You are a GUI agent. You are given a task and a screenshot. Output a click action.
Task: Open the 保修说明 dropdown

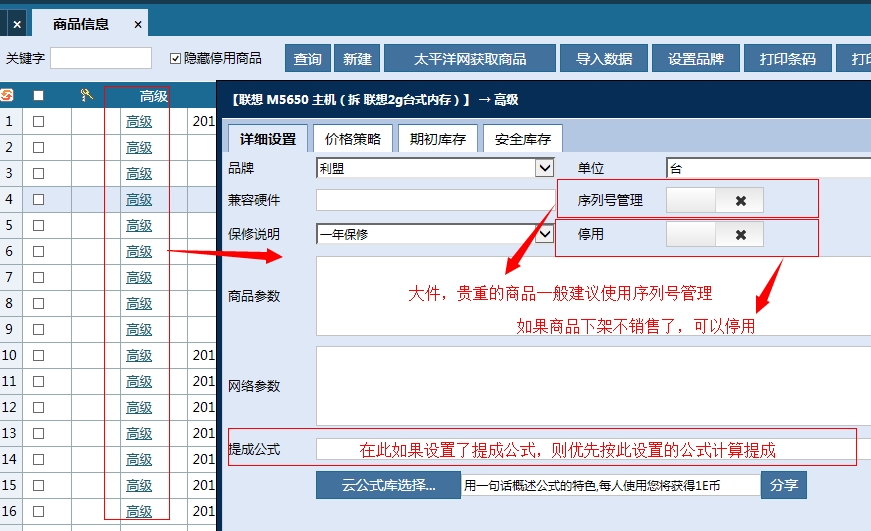pos(544,234)
